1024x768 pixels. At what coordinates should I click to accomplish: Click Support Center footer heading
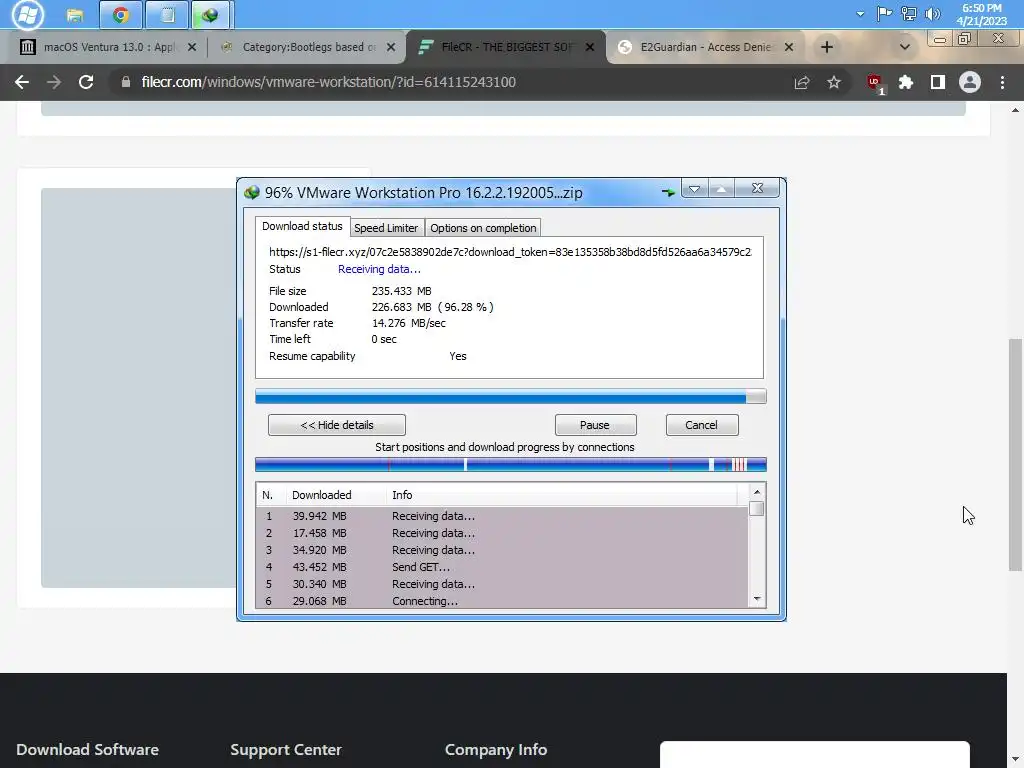286,750
